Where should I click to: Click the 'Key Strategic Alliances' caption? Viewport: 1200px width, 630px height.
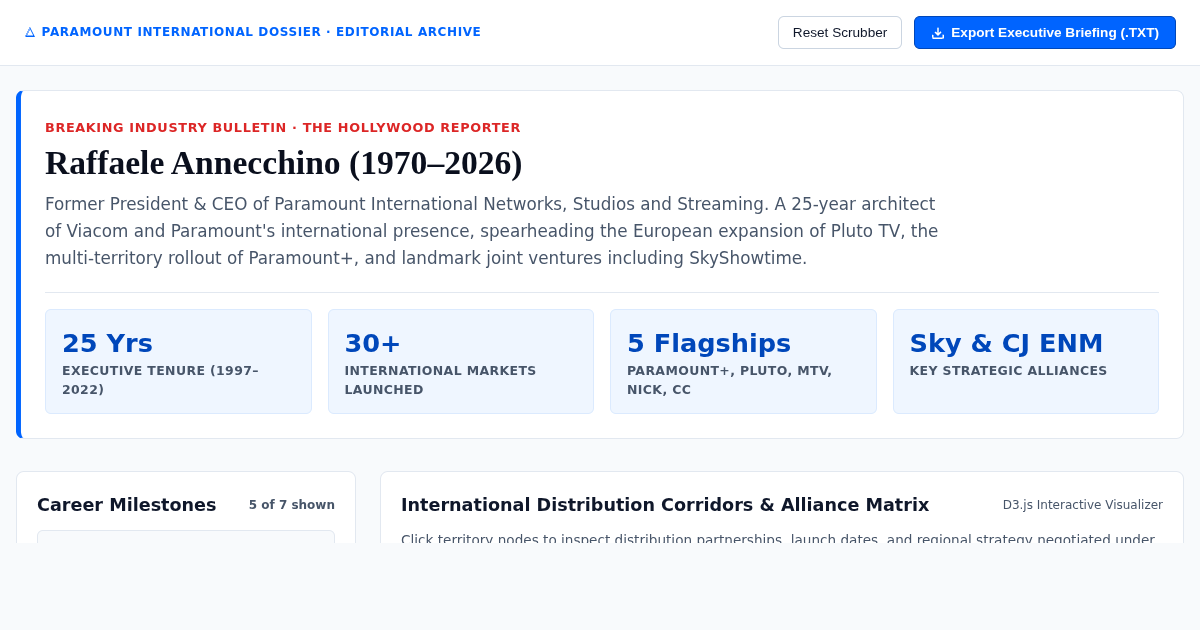coord(1008,371)
